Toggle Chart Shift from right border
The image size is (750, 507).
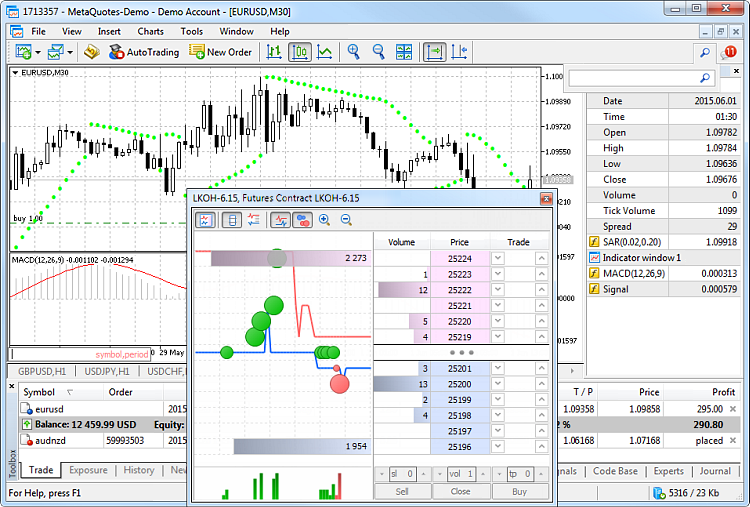[460, 52]
